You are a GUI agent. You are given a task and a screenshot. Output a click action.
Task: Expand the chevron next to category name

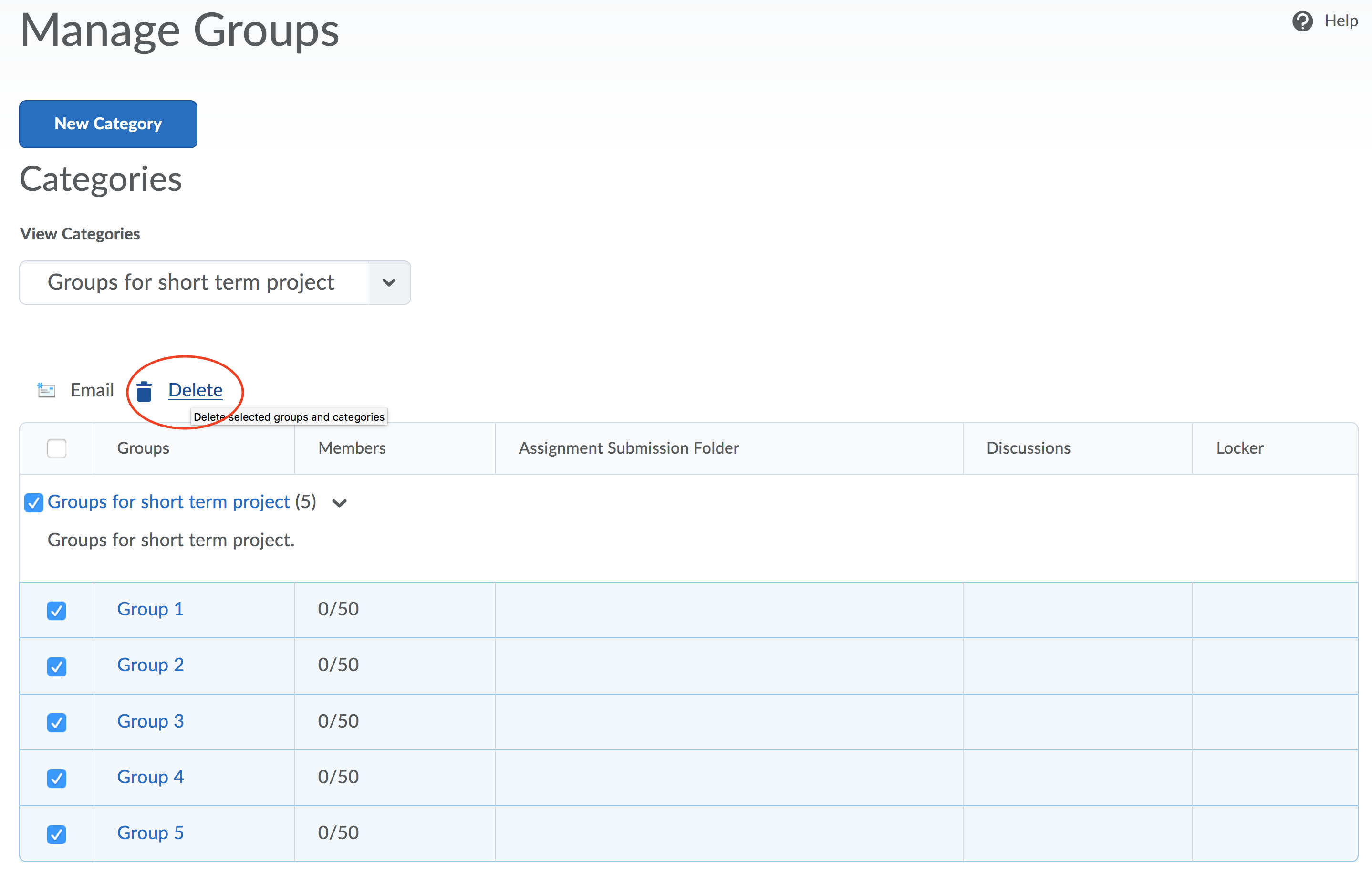coord(340,503)
